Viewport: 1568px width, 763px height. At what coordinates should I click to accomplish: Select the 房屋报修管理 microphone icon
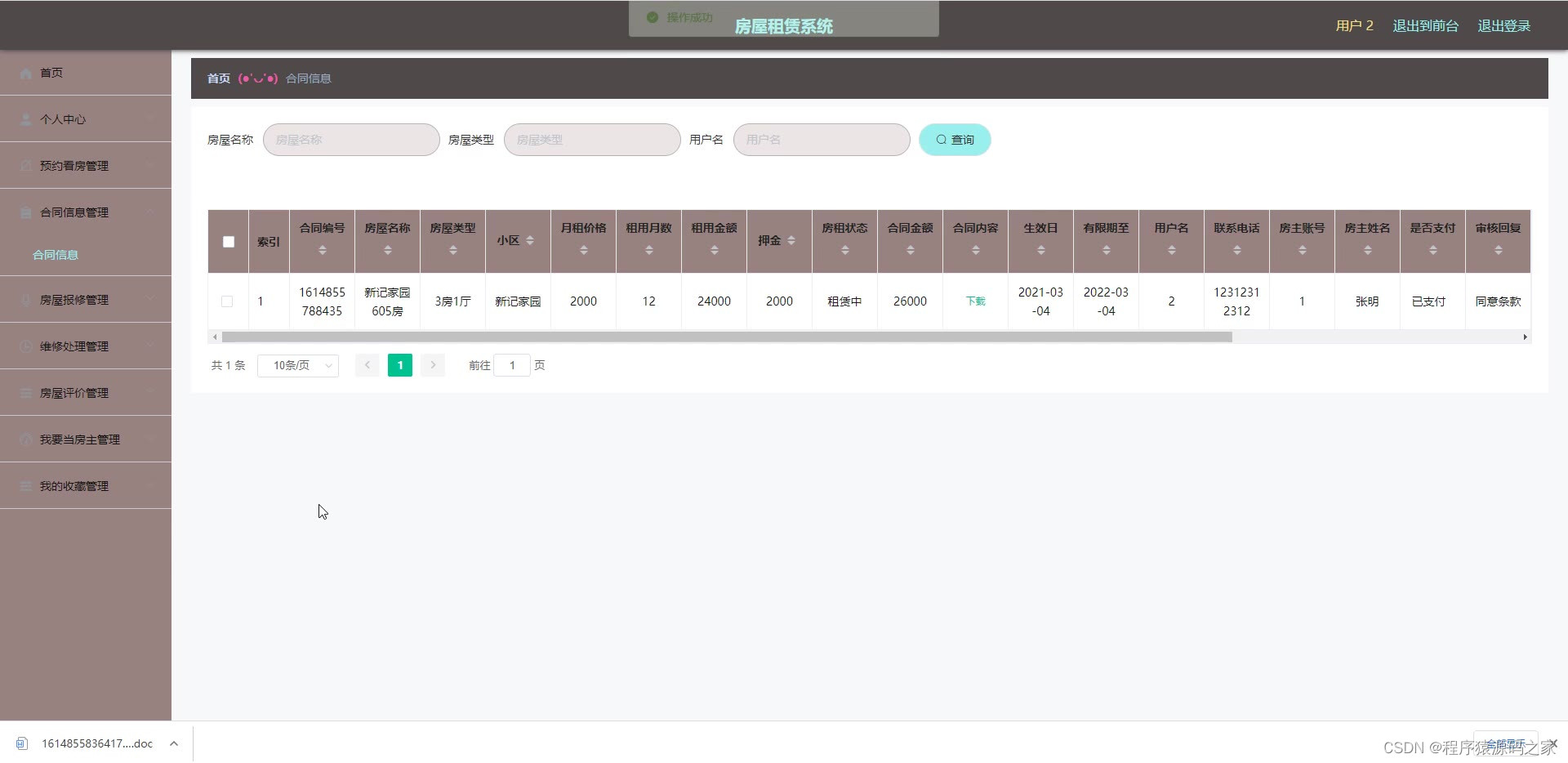coord(25,299)
